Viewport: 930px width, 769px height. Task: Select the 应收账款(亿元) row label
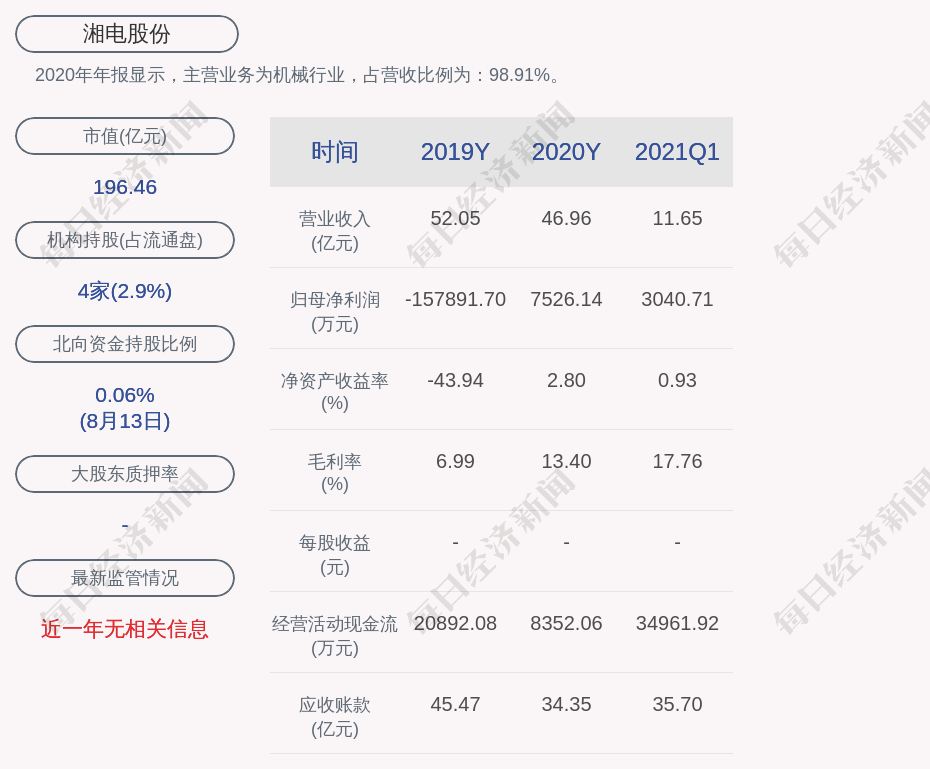335,716
